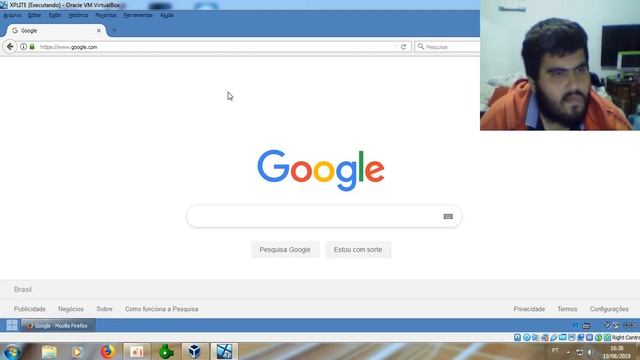
Task: Click the VirtualBox display status icon
Action: coord(571,337)
